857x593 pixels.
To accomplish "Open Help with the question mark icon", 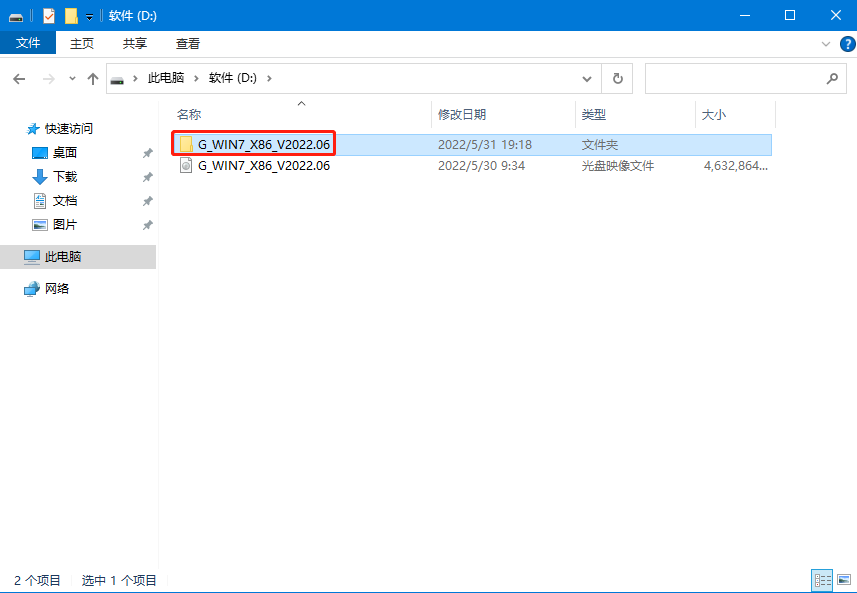I will pyautogui.click(x=848, y=44).
